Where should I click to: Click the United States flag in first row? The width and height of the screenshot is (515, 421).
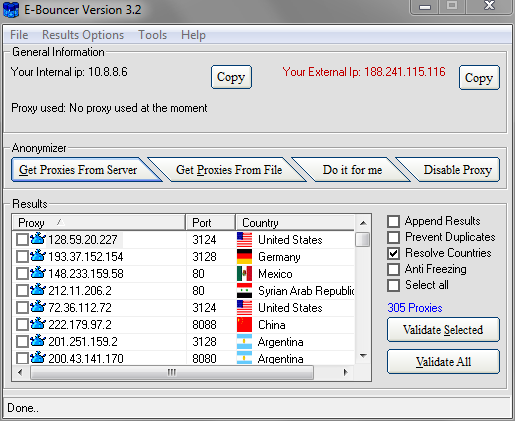(244, 240)
